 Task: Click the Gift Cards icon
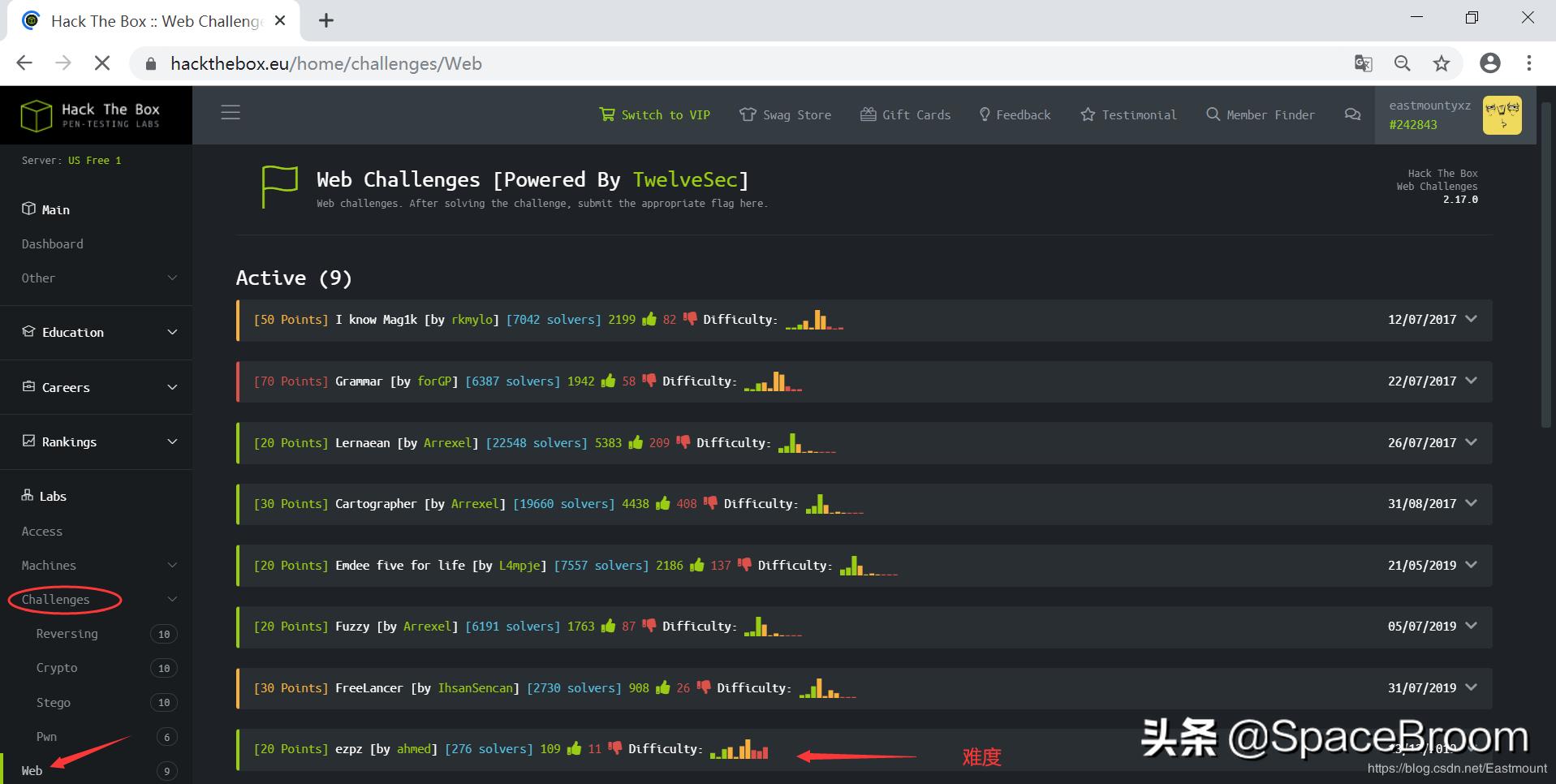click(868, 114)
